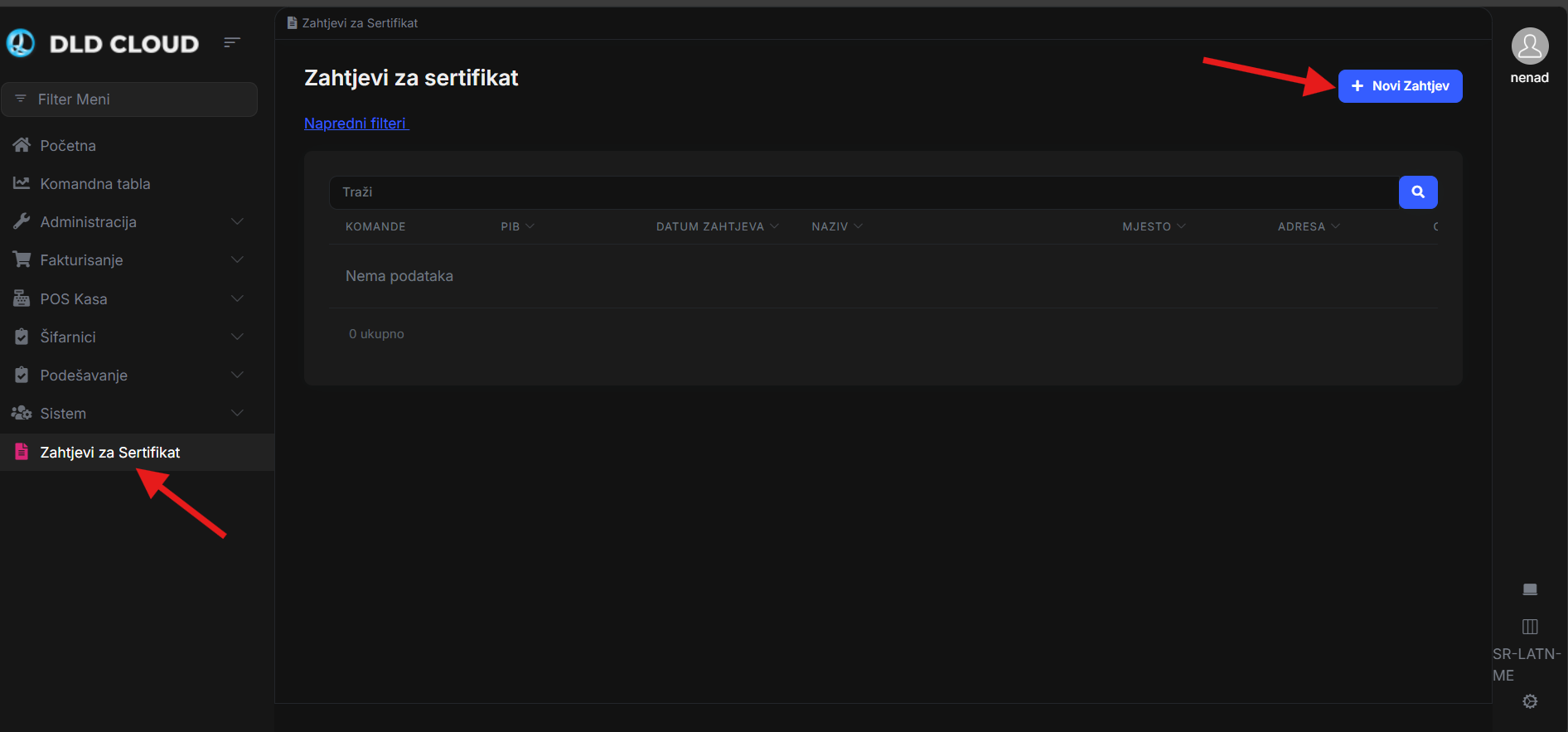Click the Administracija wrench icon
Viewport: 1568px width, 732px height.
[x=22, y=221]
